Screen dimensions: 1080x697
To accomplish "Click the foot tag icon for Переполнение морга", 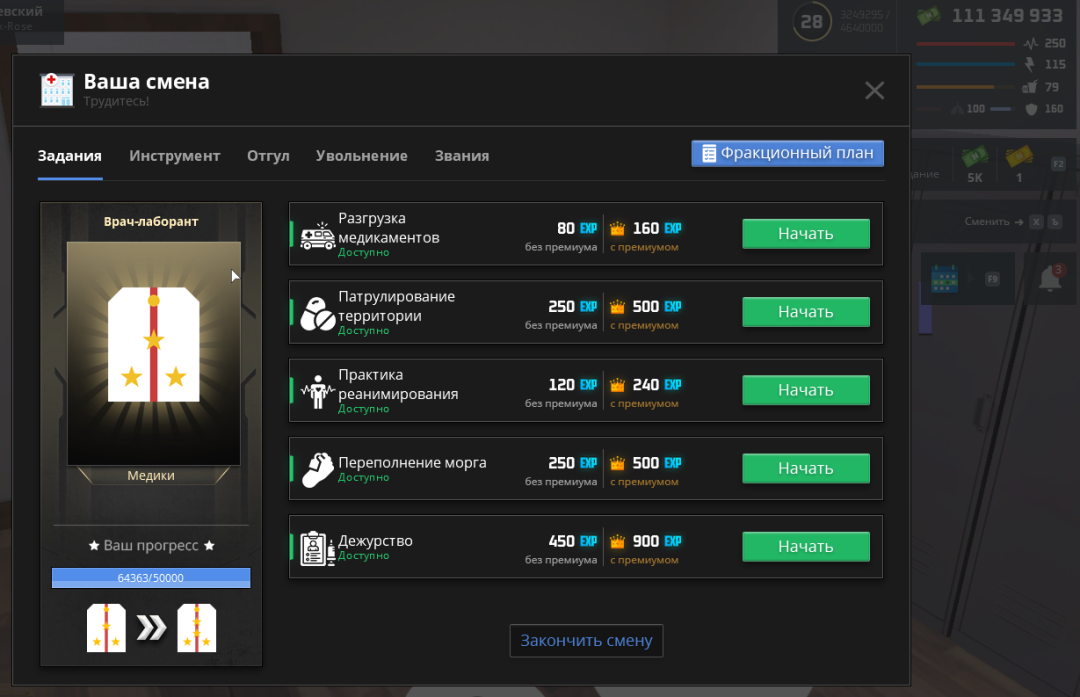I will tap(317, 469).
